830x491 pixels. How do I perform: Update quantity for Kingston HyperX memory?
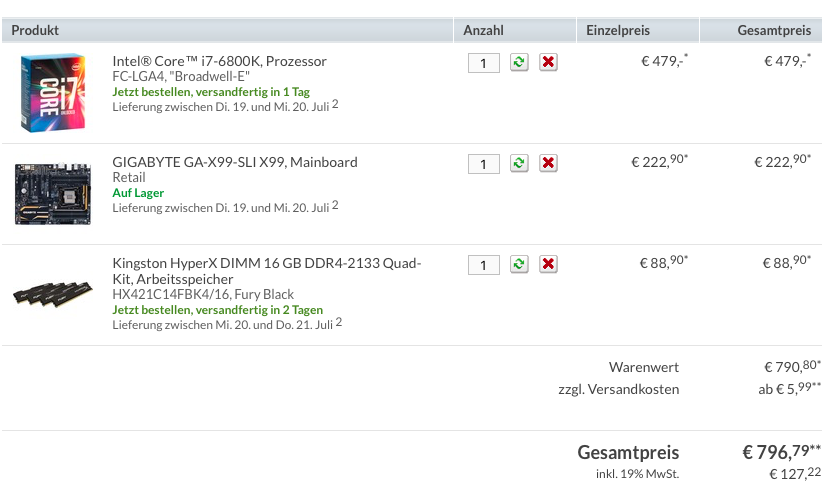click(x=519, y=264)
